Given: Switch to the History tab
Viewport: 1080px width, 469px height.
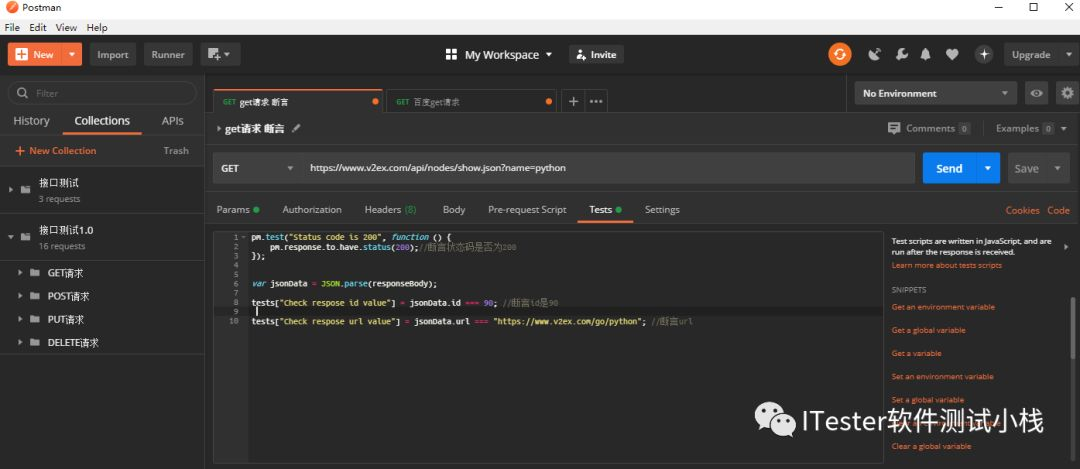Looking at the screenshot, I should click(x=32, y=121).
